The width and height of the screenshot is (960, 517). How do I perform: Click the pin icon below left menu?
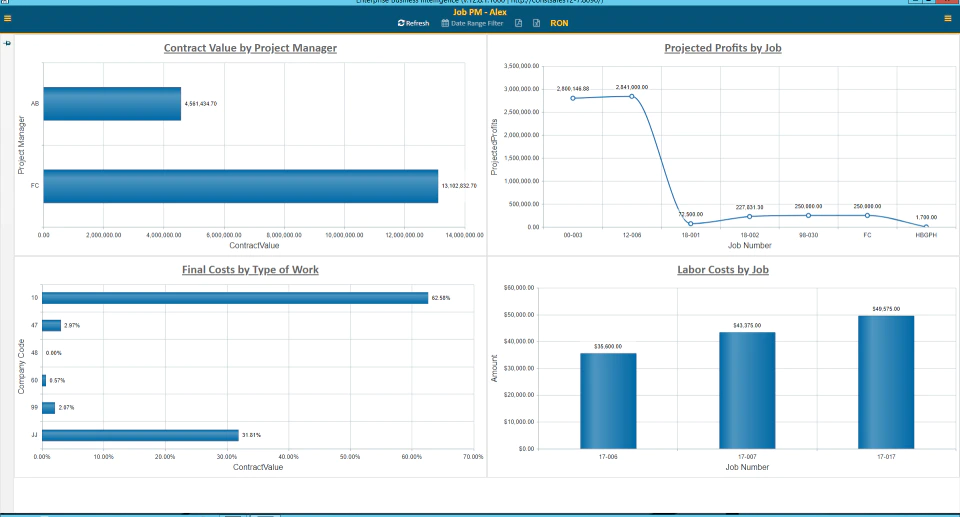click(x=7, y=43)
